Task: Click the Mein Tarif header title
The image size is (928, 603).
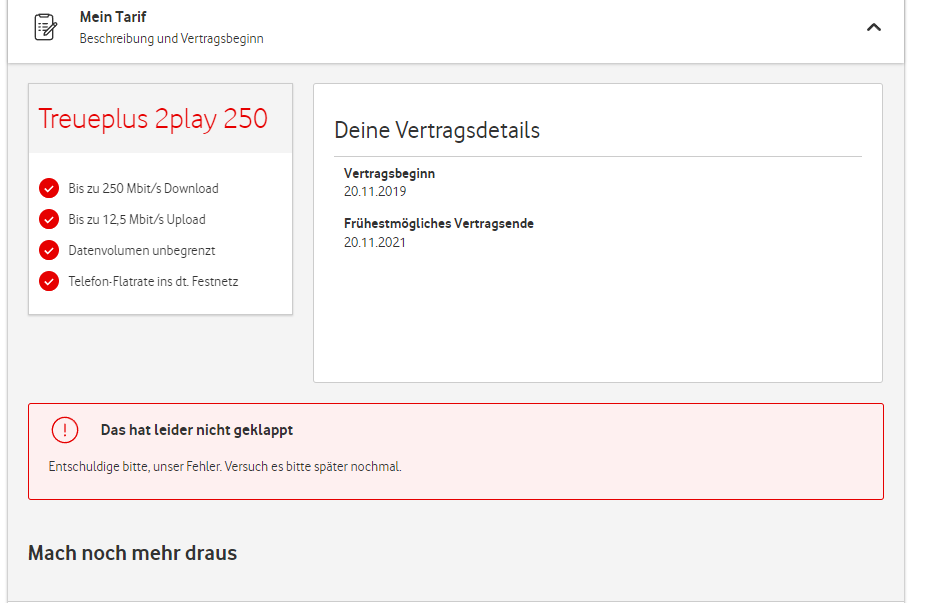Action: pyautogui.click(x=113, y=17)
